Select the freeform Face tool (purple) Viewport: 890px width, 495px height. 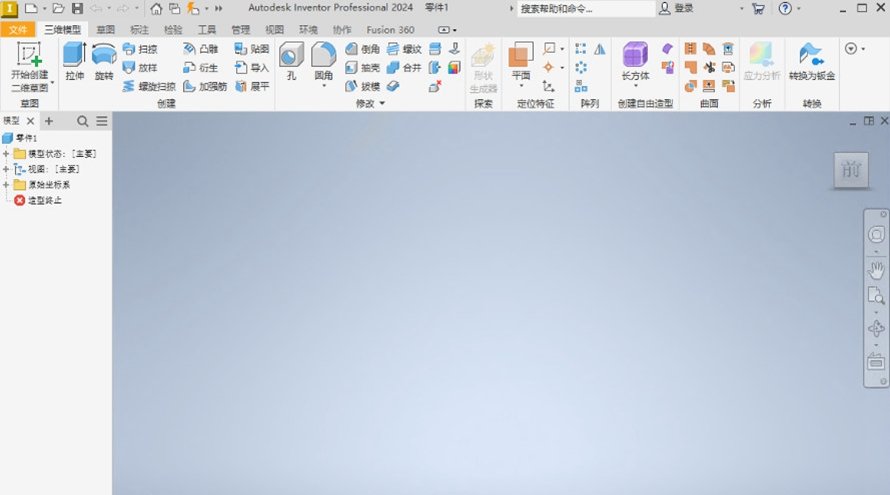[668, 49]
